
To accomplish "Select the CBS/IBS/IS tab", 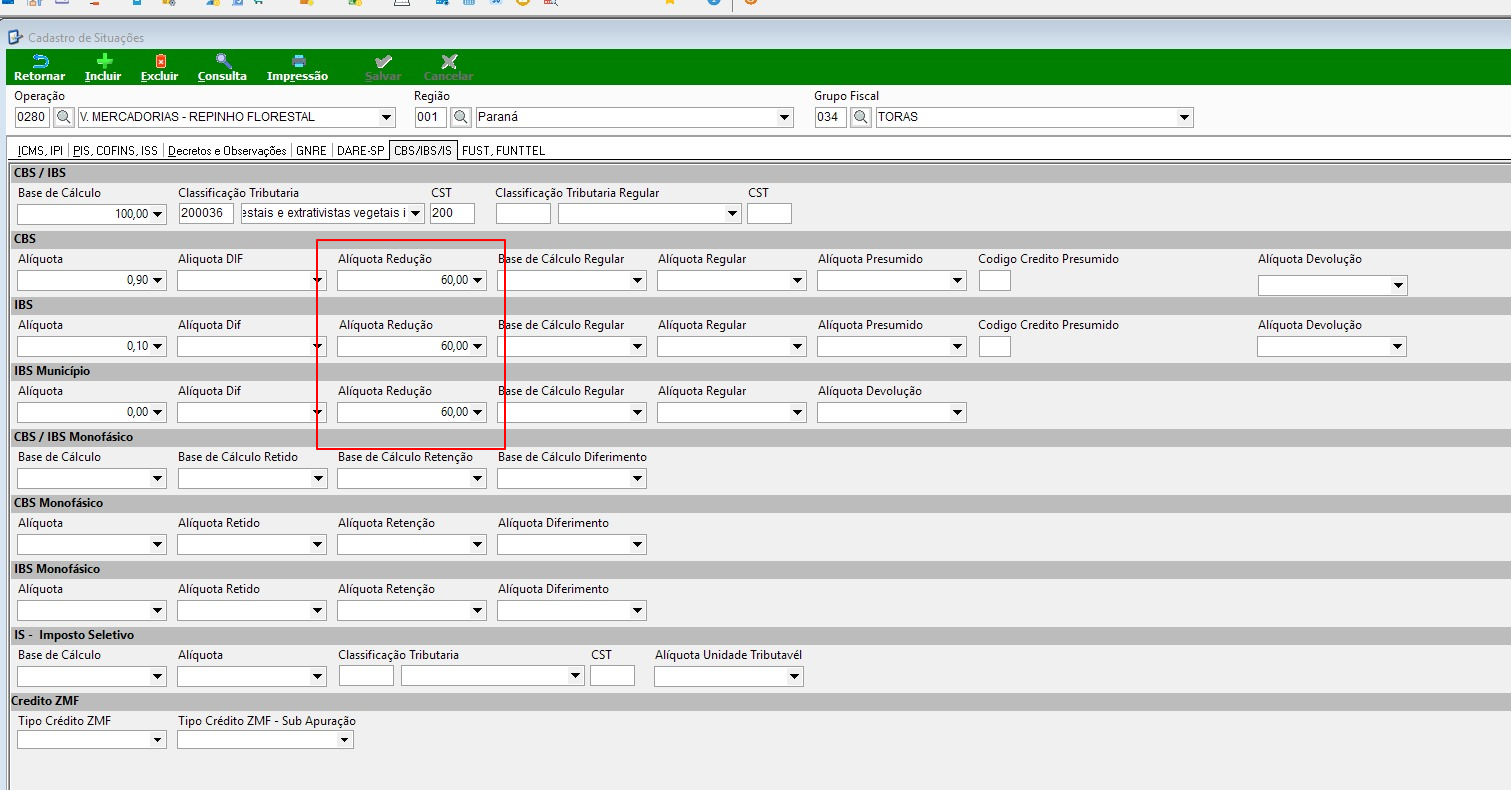I will tap(423, 151).
